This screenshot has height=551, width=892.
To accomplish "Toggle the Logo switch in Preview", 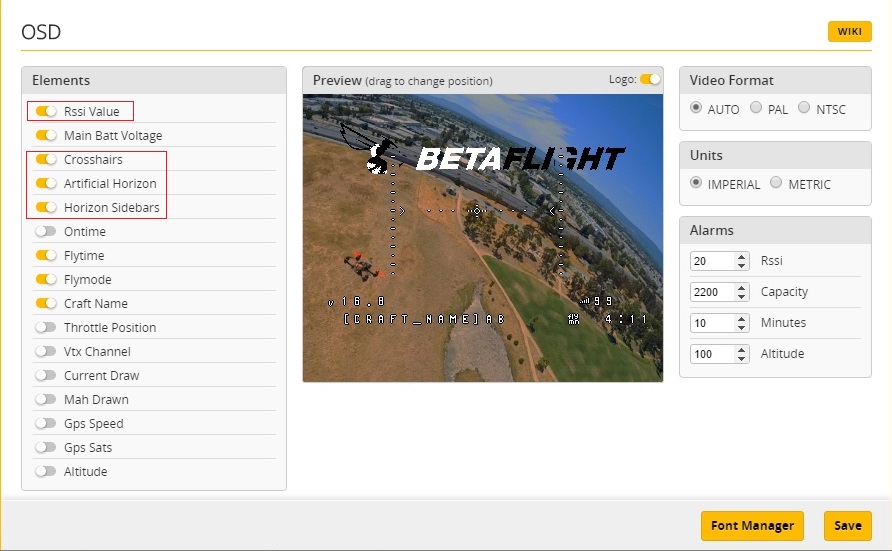I will 650,79.
